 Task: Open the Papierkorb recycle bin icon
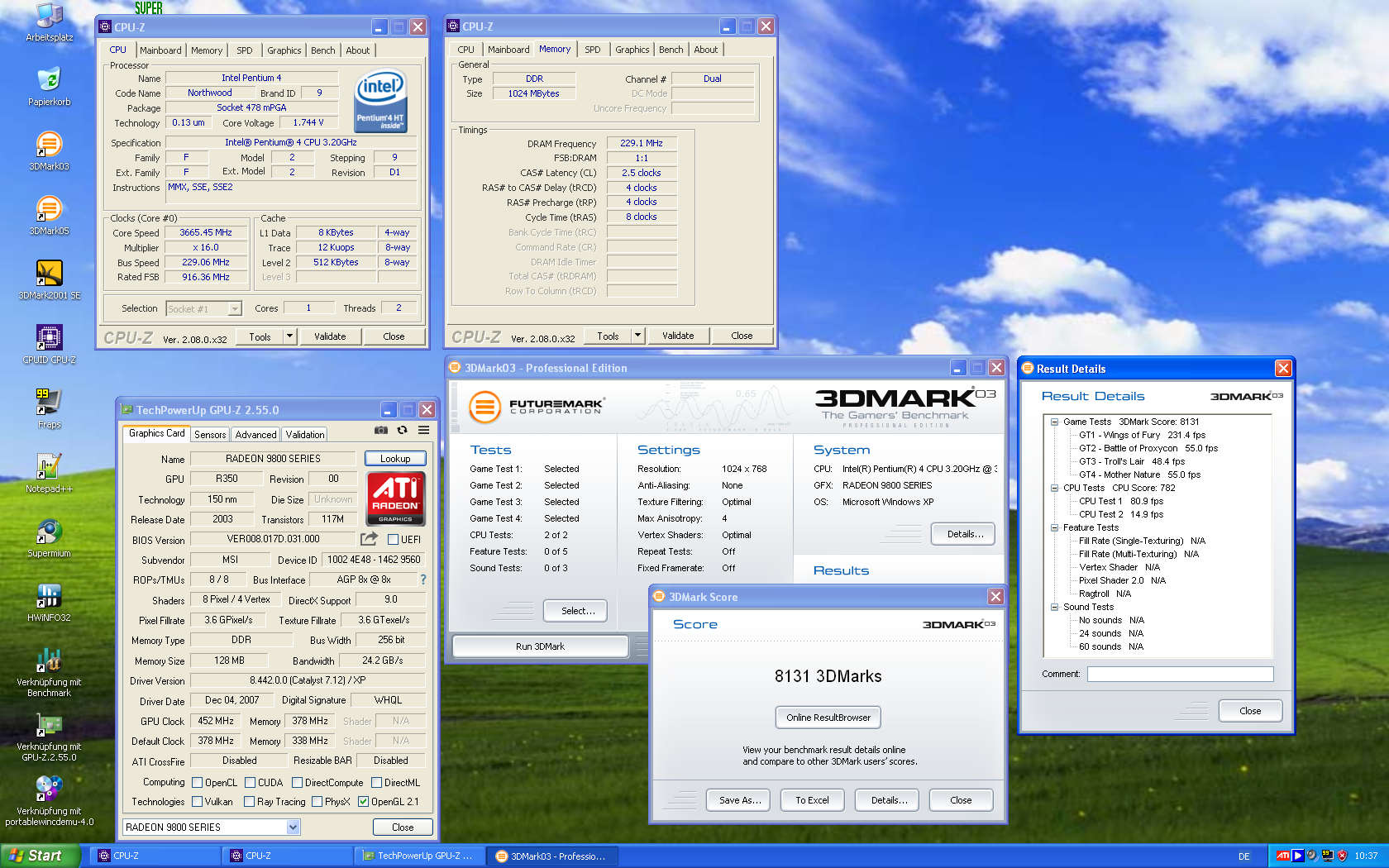click(x=49, y=87)
